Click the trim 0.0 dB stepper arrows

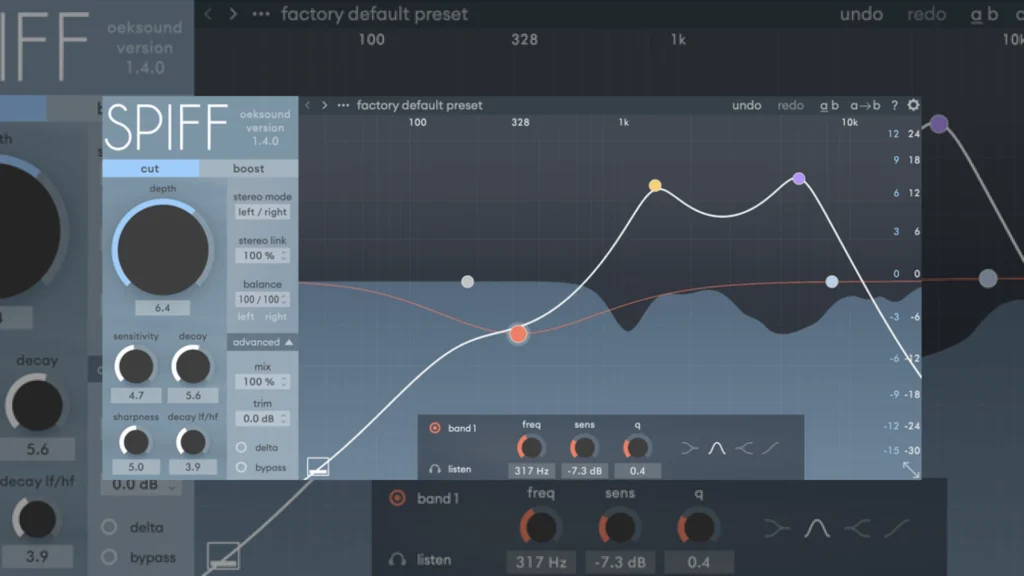coord(284,419)
